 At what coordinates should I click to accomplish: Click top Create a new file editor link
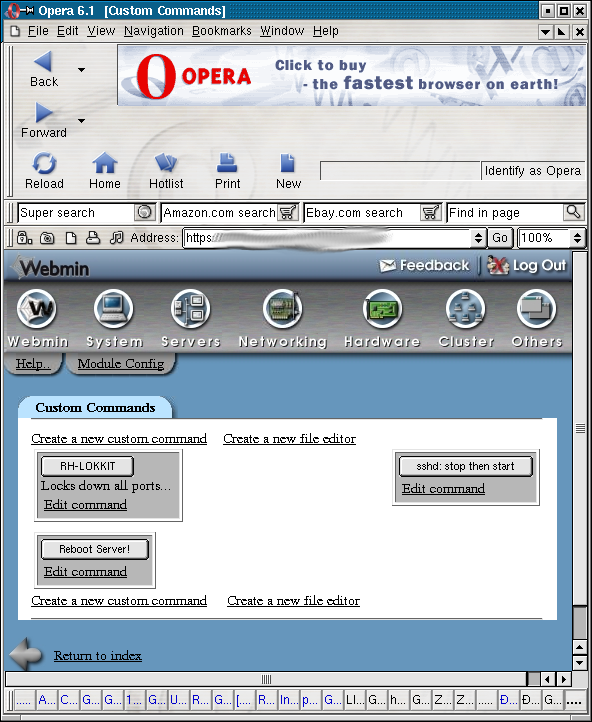pyautogui.click(x=290, y=438)
